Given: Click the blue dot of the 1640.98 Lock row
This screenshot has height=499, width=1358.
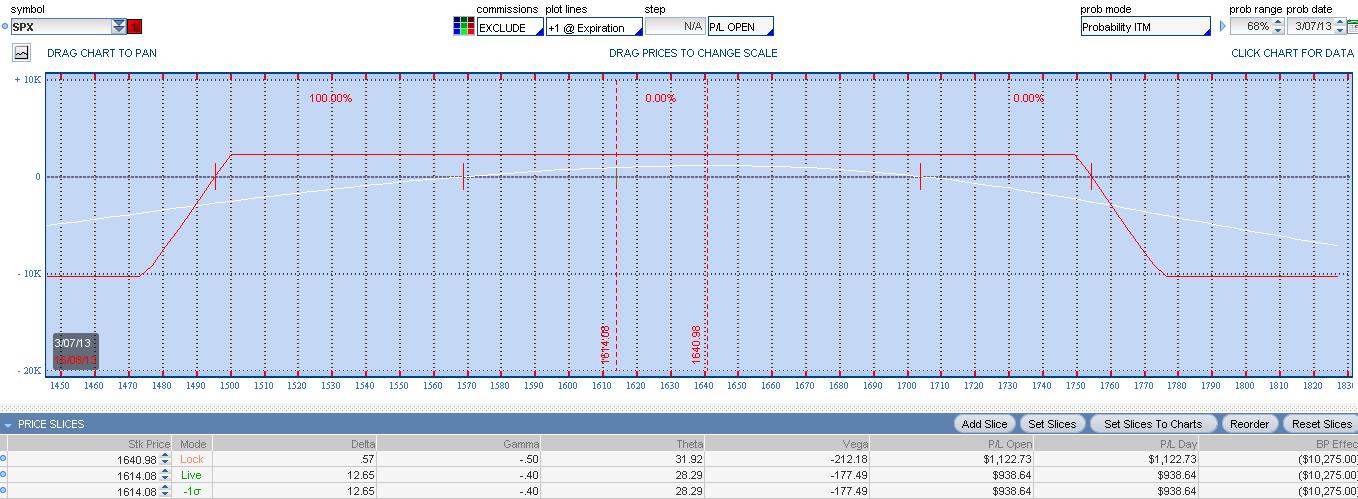Looking at the screenshot, I should coord(3,459).
